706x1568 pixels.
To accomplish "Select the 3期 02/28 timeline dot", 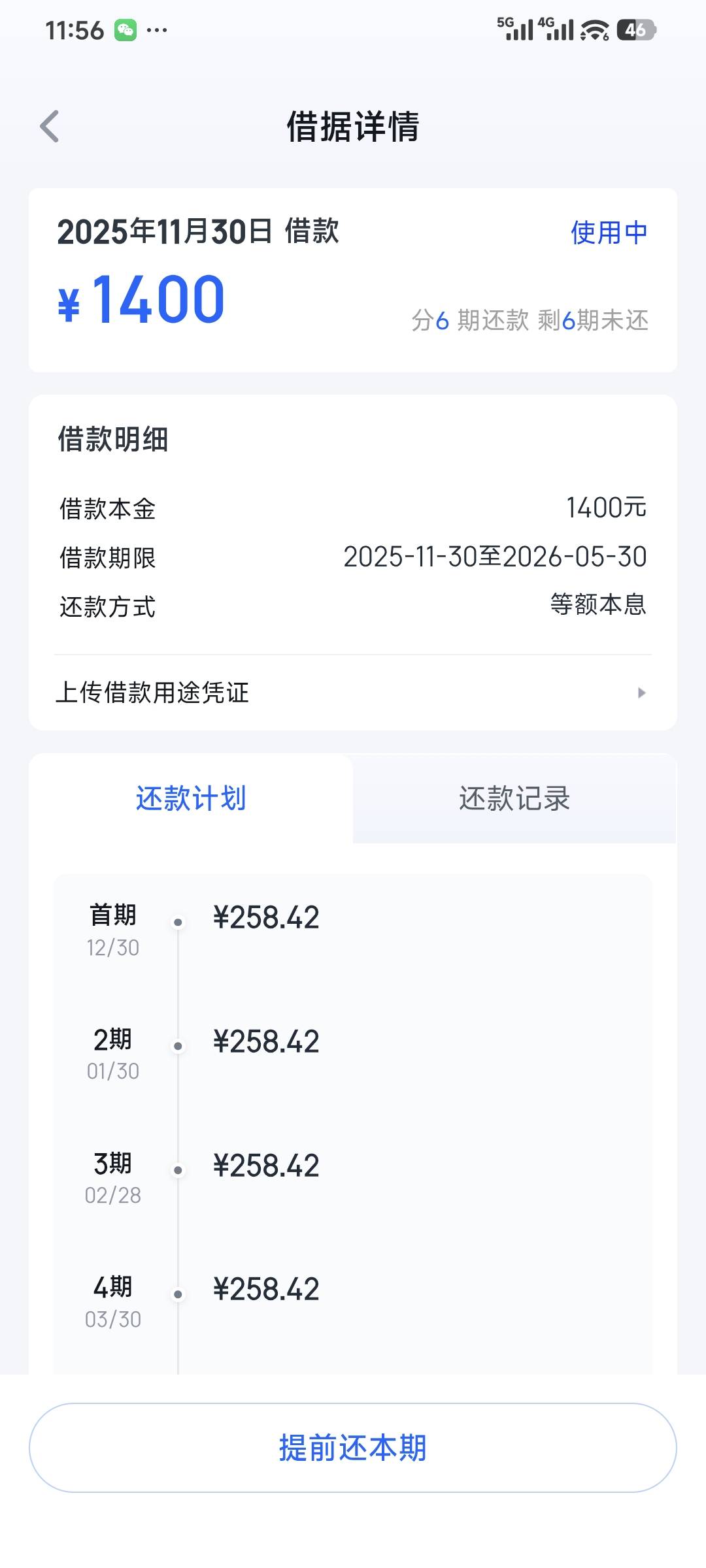I will [178, 1170].
